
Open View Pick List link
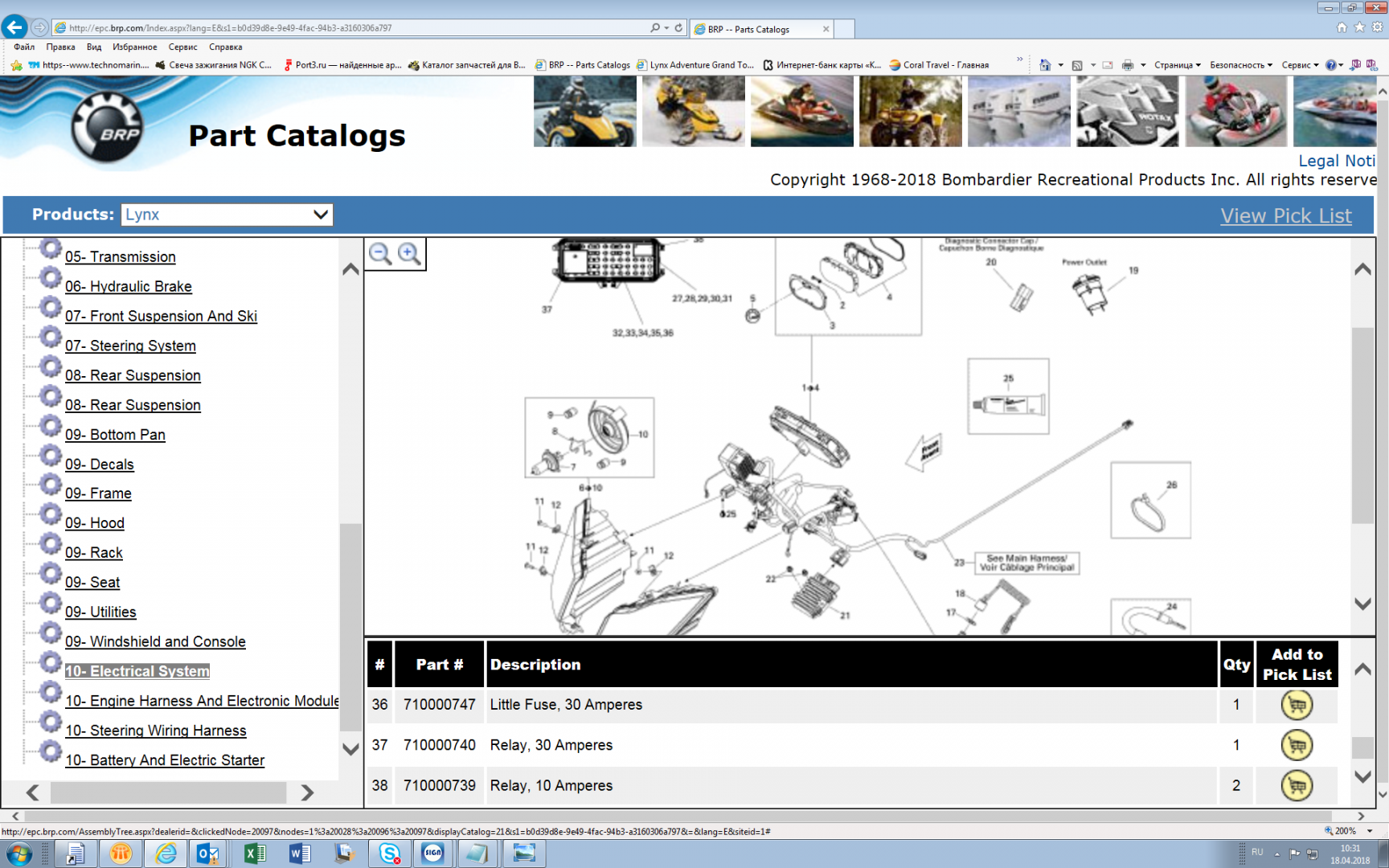click(x=1286, y=215)
